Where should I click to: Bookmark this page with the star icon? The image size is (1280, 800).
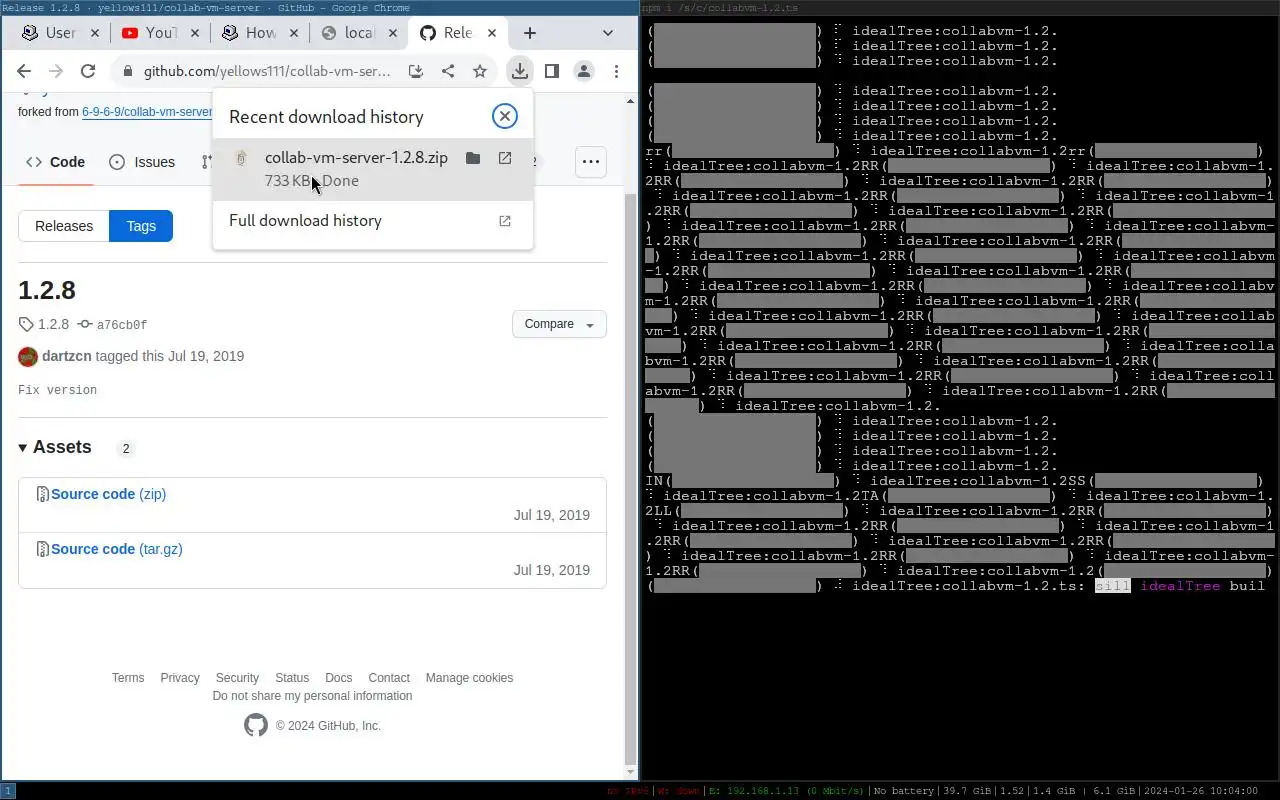[480, 71]
